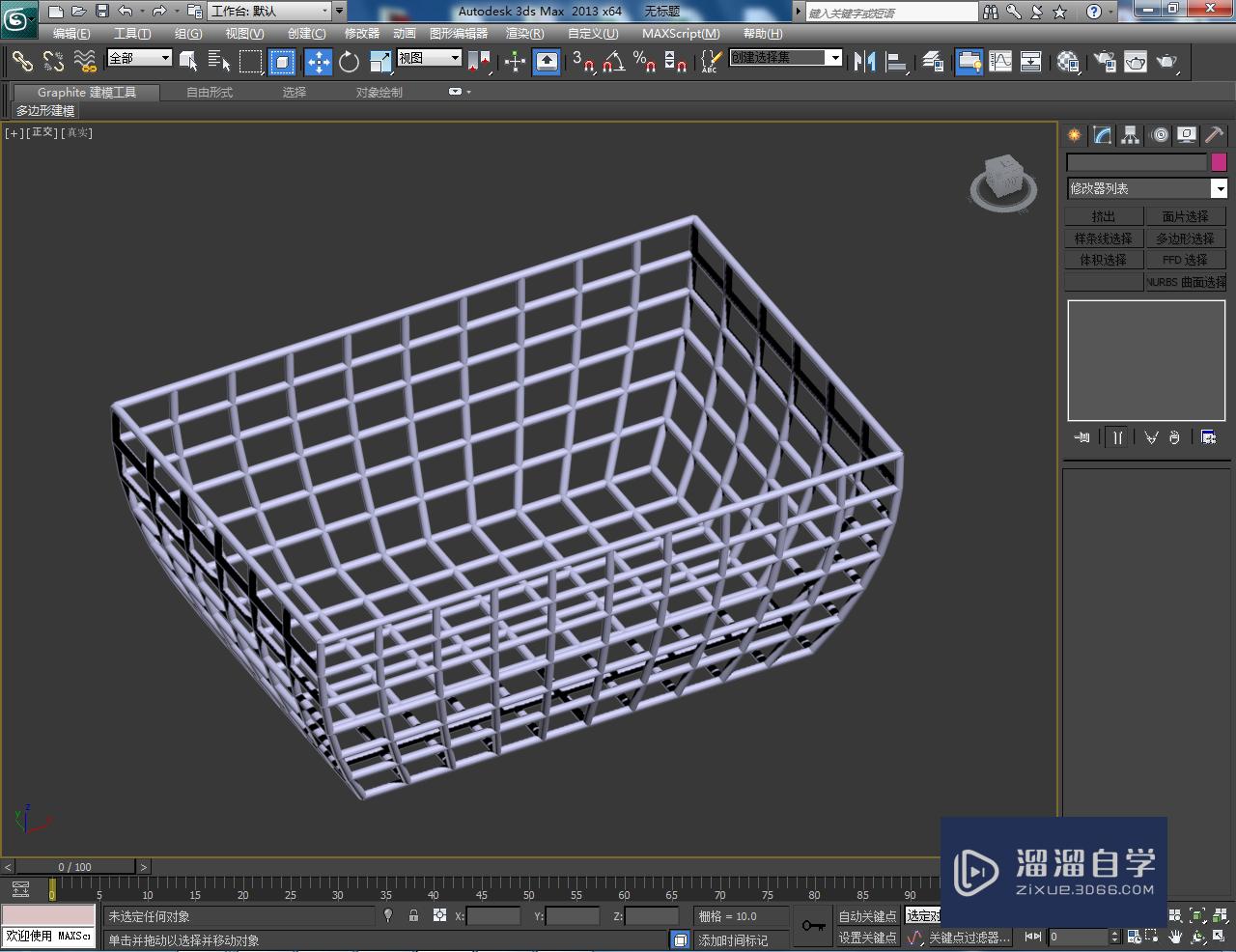The width and height of the screenshot is (1236, 952).
Task: Open the 渲染(R) menu
Action: tap(524, 33)
